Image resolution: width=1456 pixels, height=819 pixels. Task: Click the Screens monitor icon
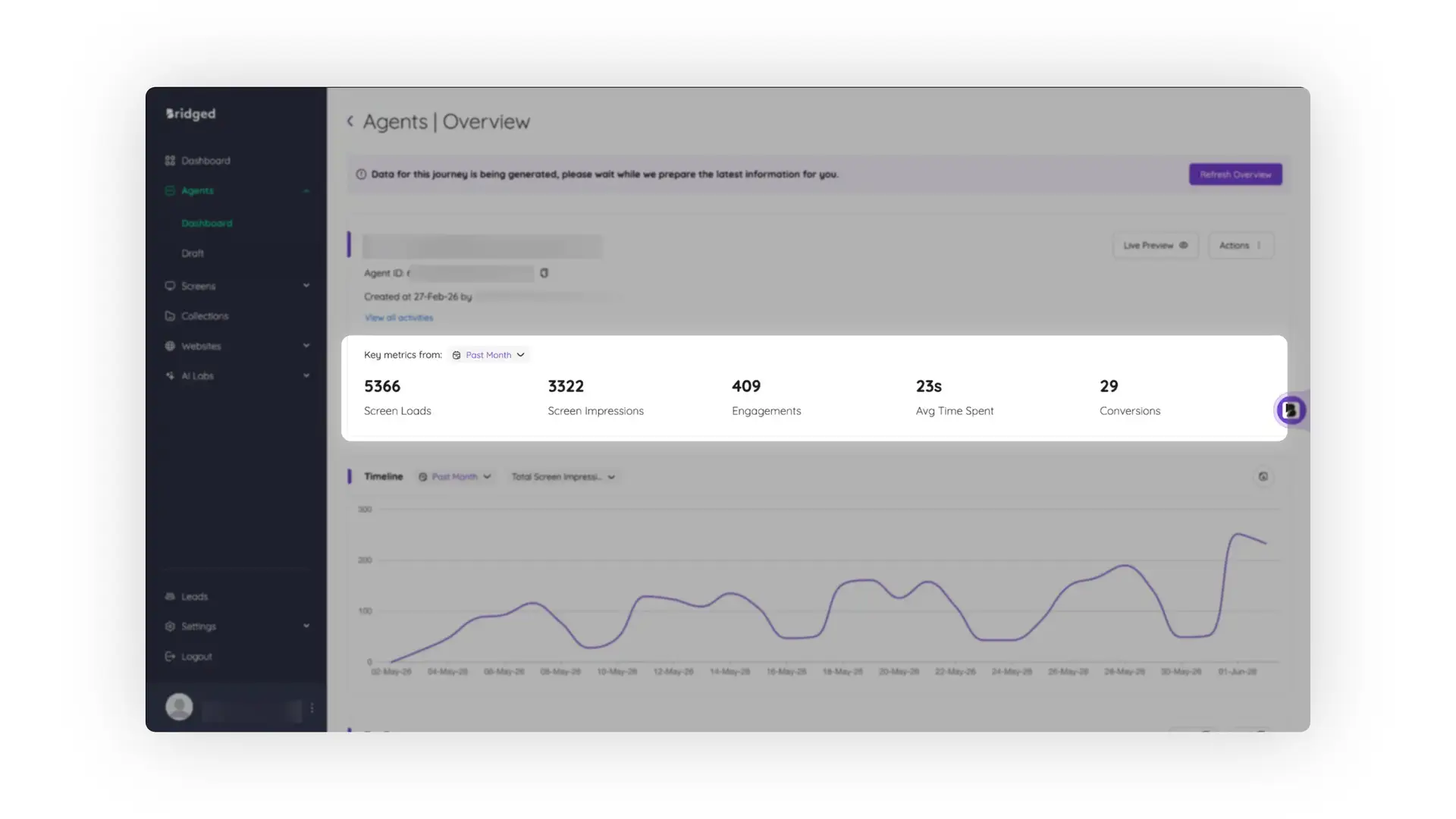170,286
